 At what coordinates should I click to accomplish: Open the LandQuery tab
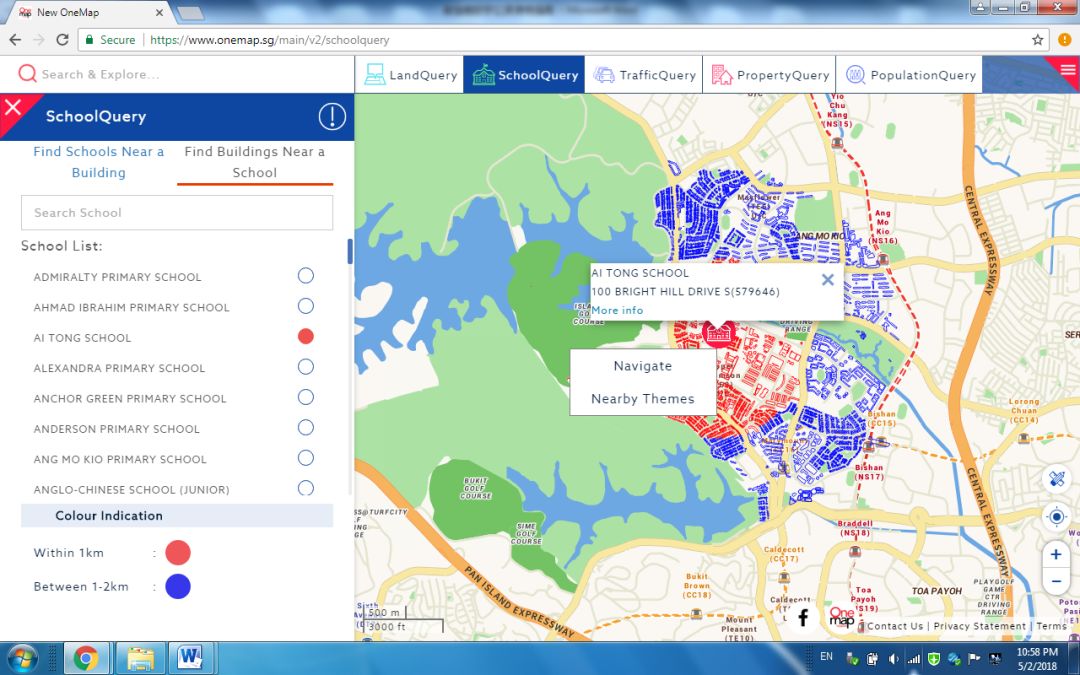[410, 75]
